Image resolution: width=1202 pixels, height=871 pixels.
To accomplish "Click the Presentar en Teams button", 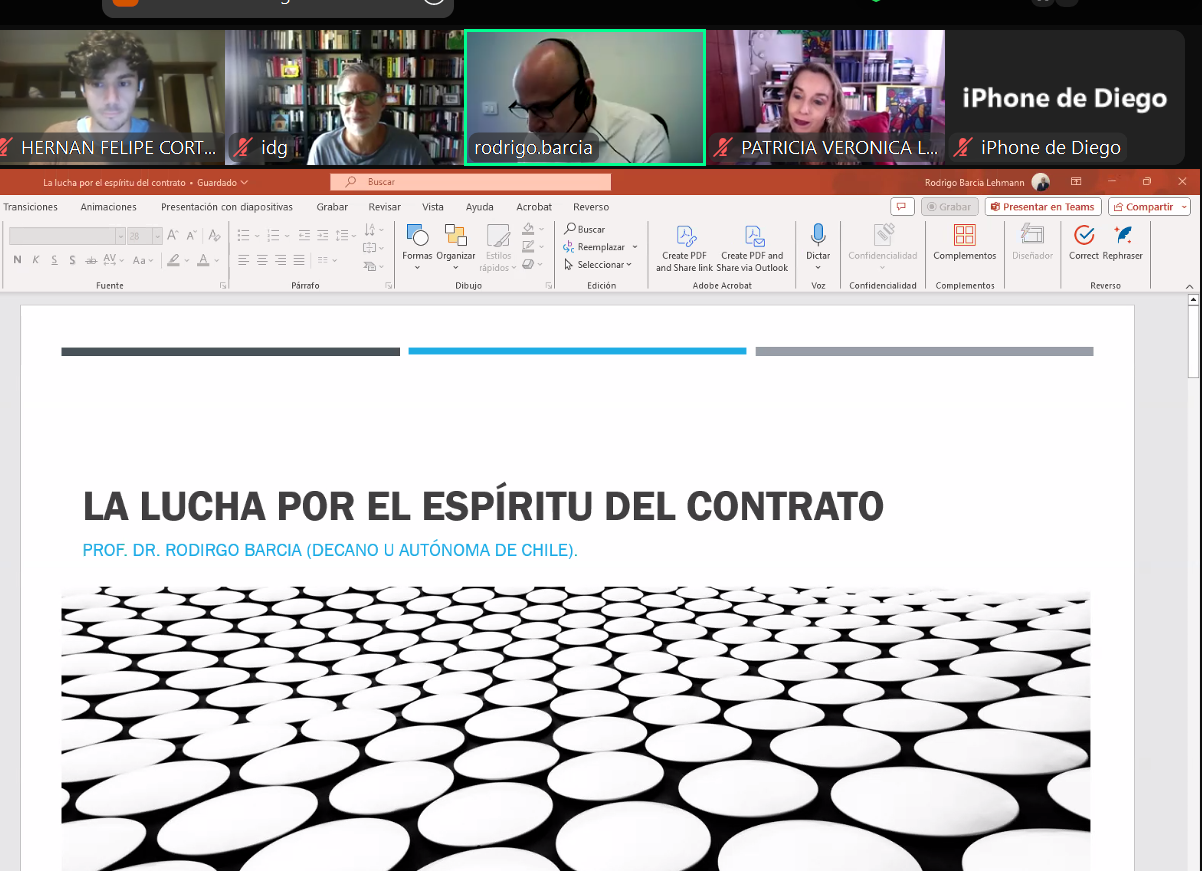I will pos(1043,207).
